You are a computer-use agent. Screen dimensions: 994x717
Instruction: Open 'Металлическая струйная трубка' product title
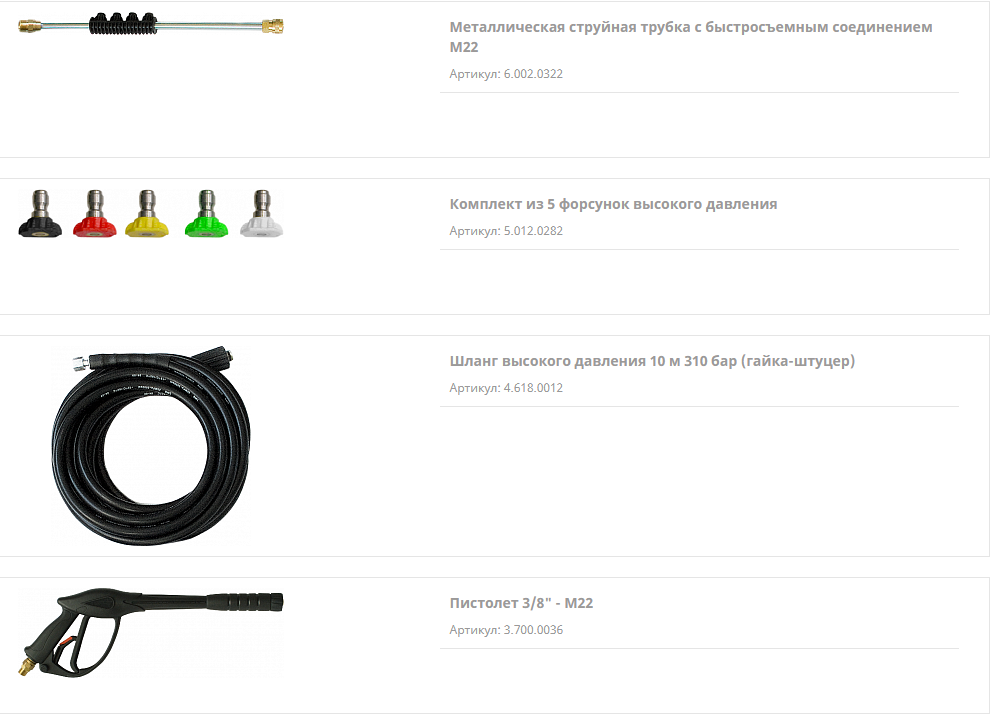(691, 37)
